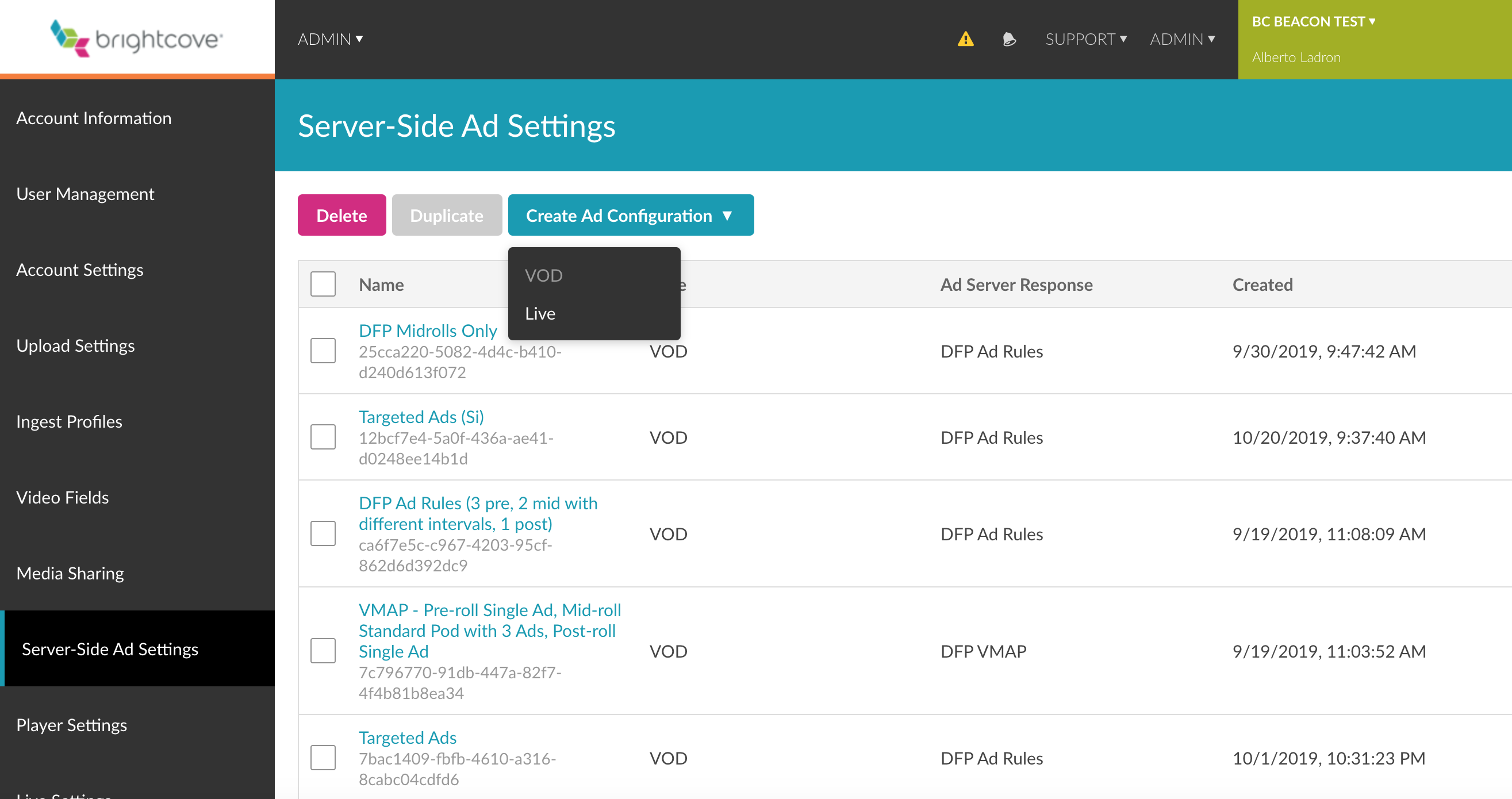The width and height of the screenshot is (1512, 799).
Task: Expand the ADMIN menu next to SUPPORT
Action: click(x=1182, y=39)
